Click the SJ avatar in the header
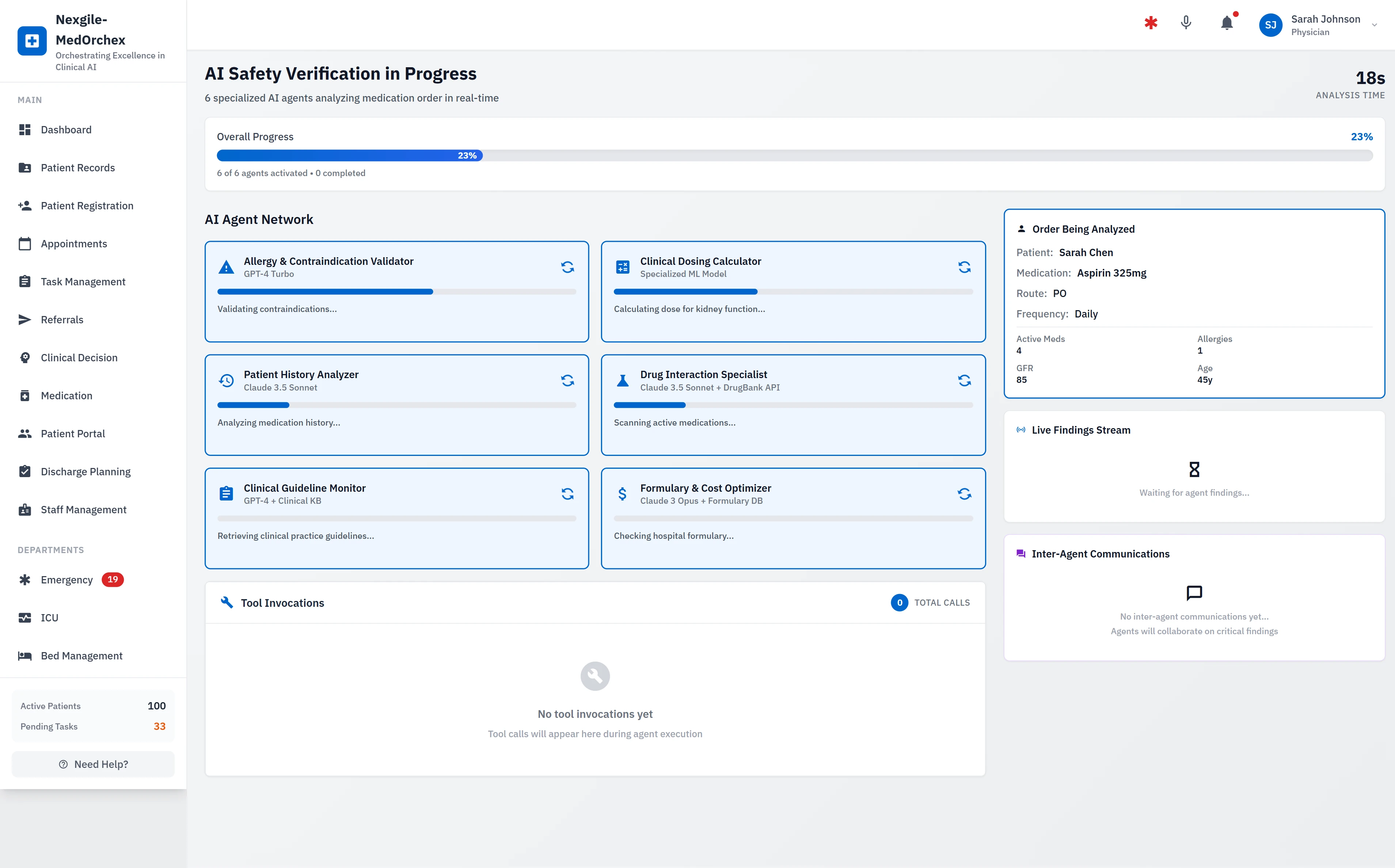The width and height of the screenshot is (1395, 868). pos(1270,25)
